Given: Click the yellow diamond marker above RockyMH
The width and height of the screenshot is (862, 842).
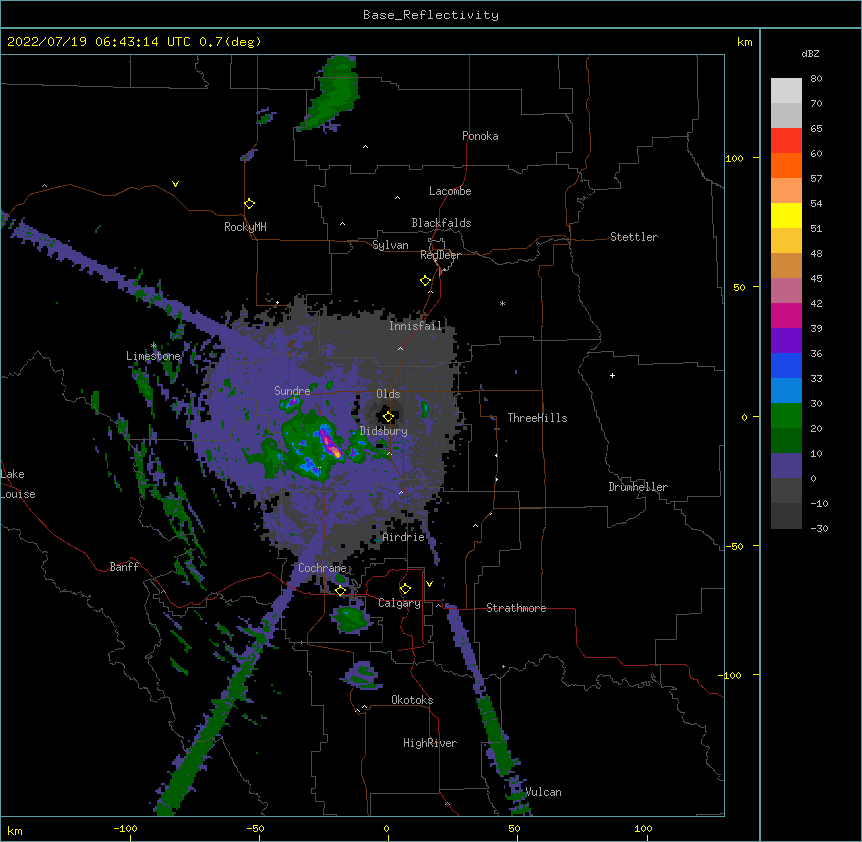Looking at the screenshot, I should [249, 204].
